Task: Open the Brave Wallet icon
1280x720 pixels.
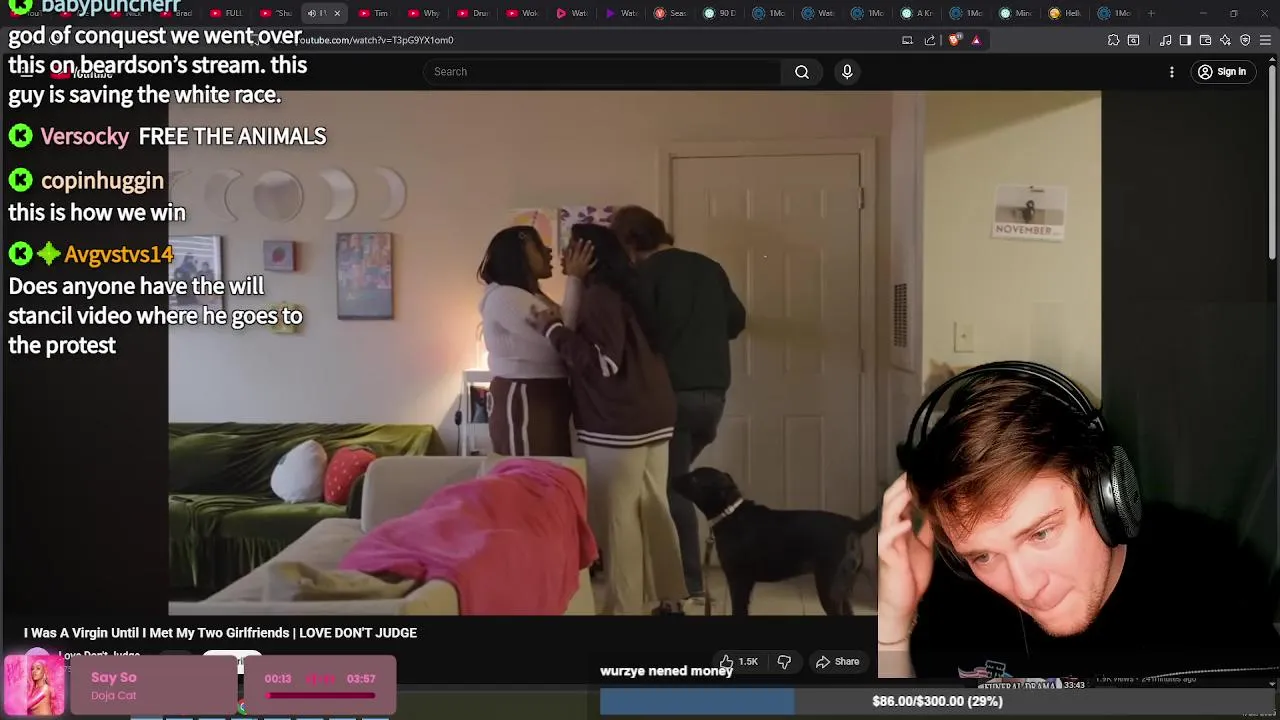Action: (1205, 40)
